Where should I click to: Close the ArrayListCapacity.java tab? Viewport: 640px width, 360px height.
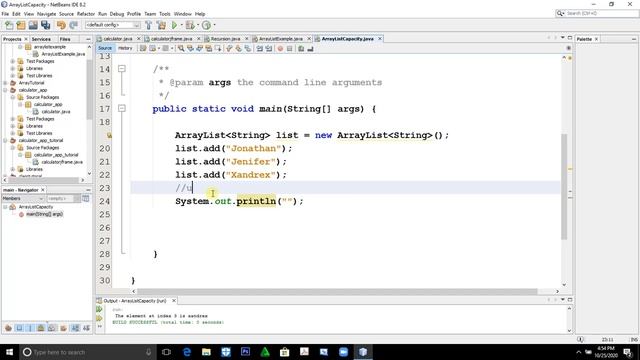[380, 39]
